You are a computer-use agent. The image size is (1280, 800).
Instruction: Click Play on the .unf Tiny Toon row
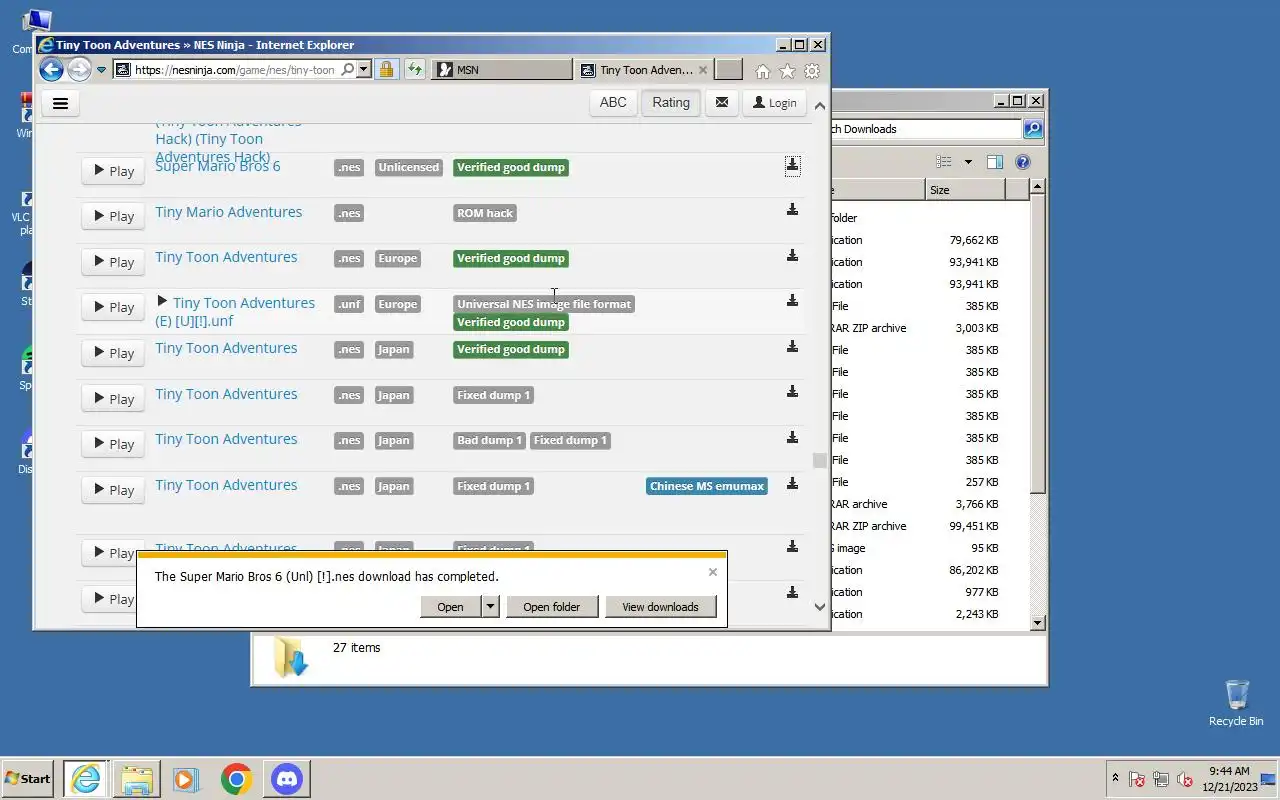point(113,307)
